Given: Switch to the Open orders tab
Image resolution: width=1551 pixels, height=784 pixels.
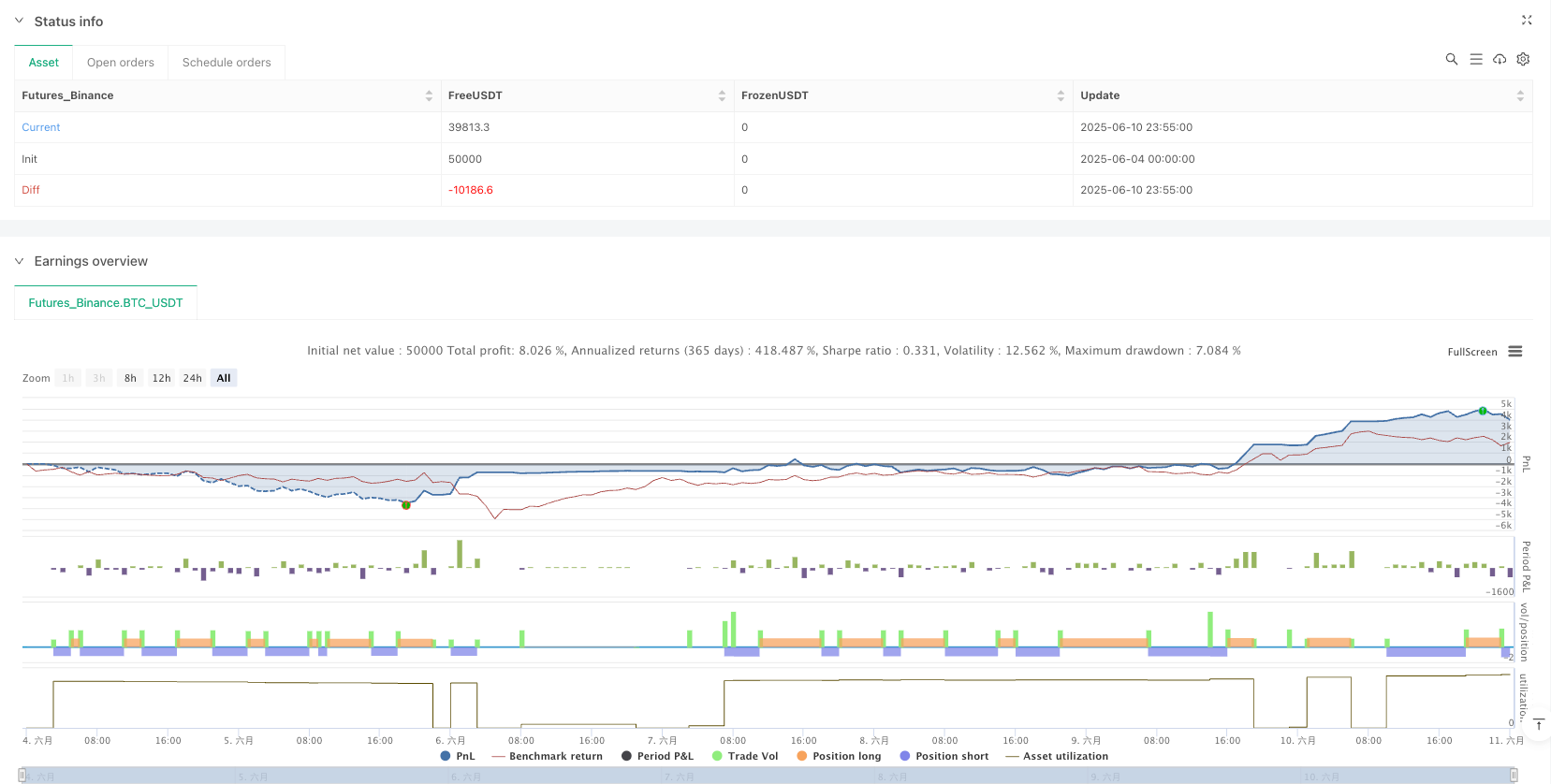Looking at the screenshot, I should coord(121,63).
